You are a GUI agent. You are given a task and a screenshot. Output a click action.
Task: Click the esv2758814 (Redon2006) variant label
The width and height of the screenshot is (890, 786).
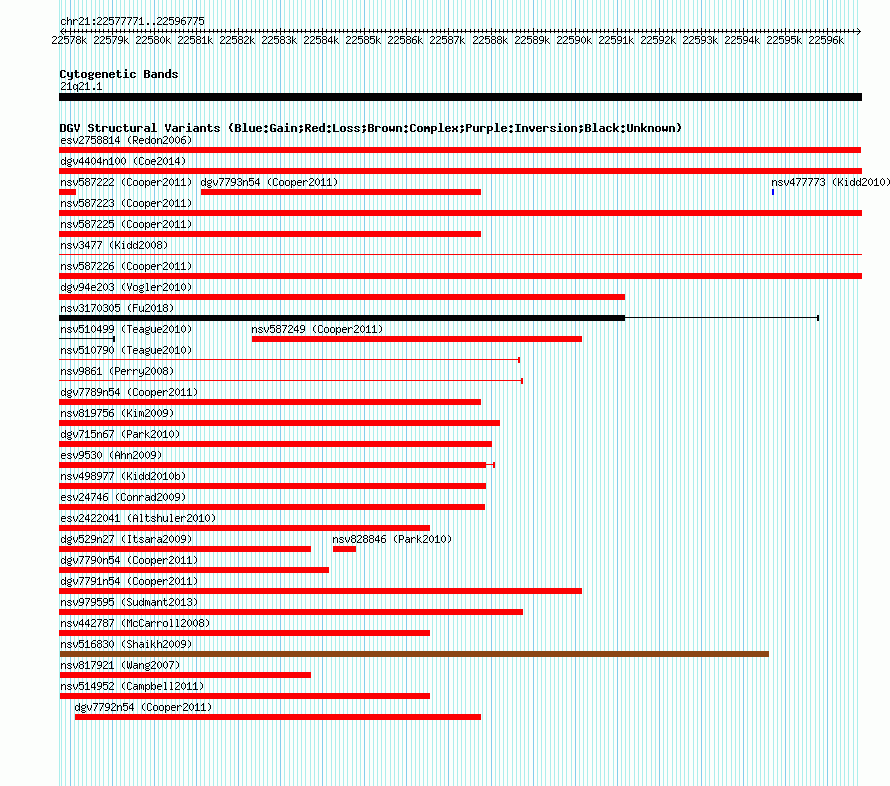[126, 140]
